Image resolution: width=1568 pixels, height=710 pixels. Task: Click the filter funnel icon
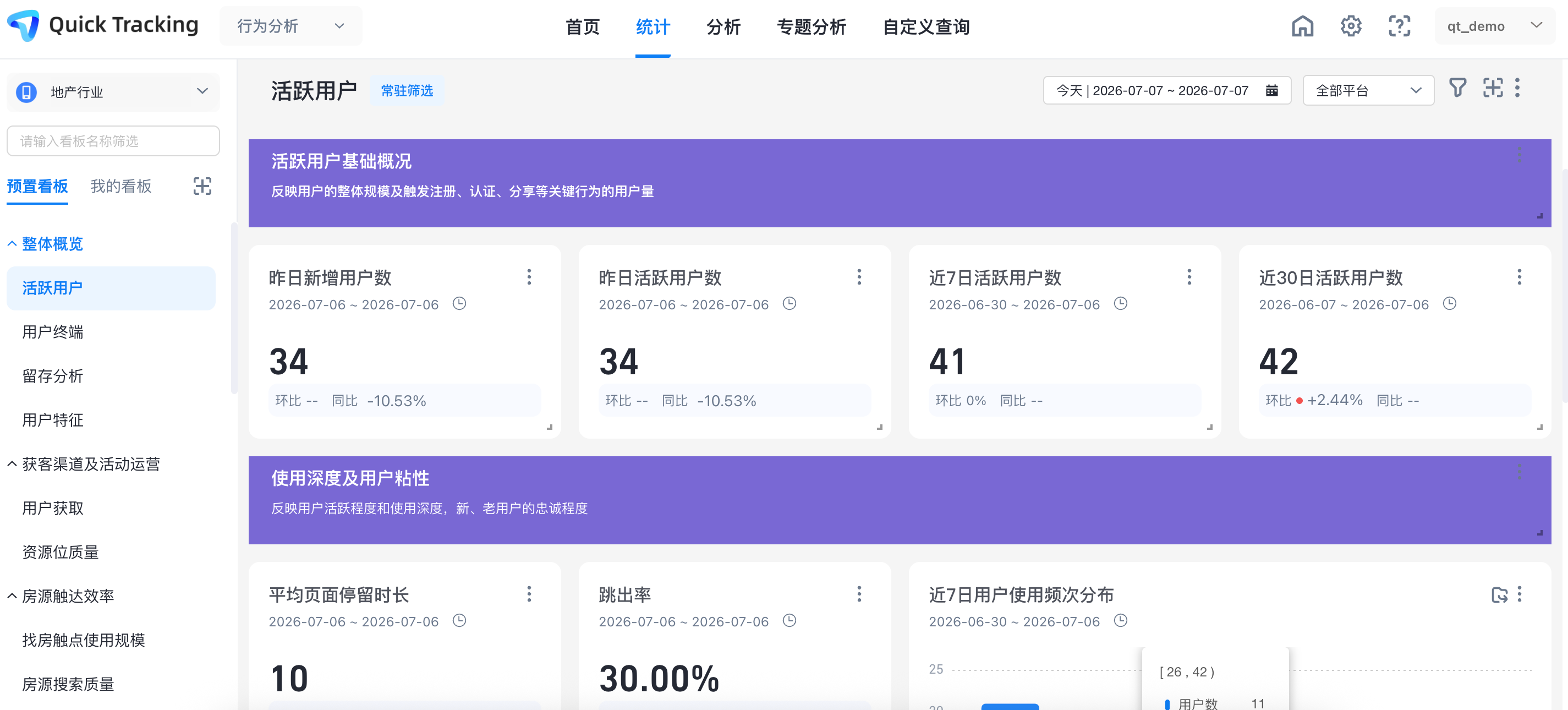click(x=1457, y=88)
